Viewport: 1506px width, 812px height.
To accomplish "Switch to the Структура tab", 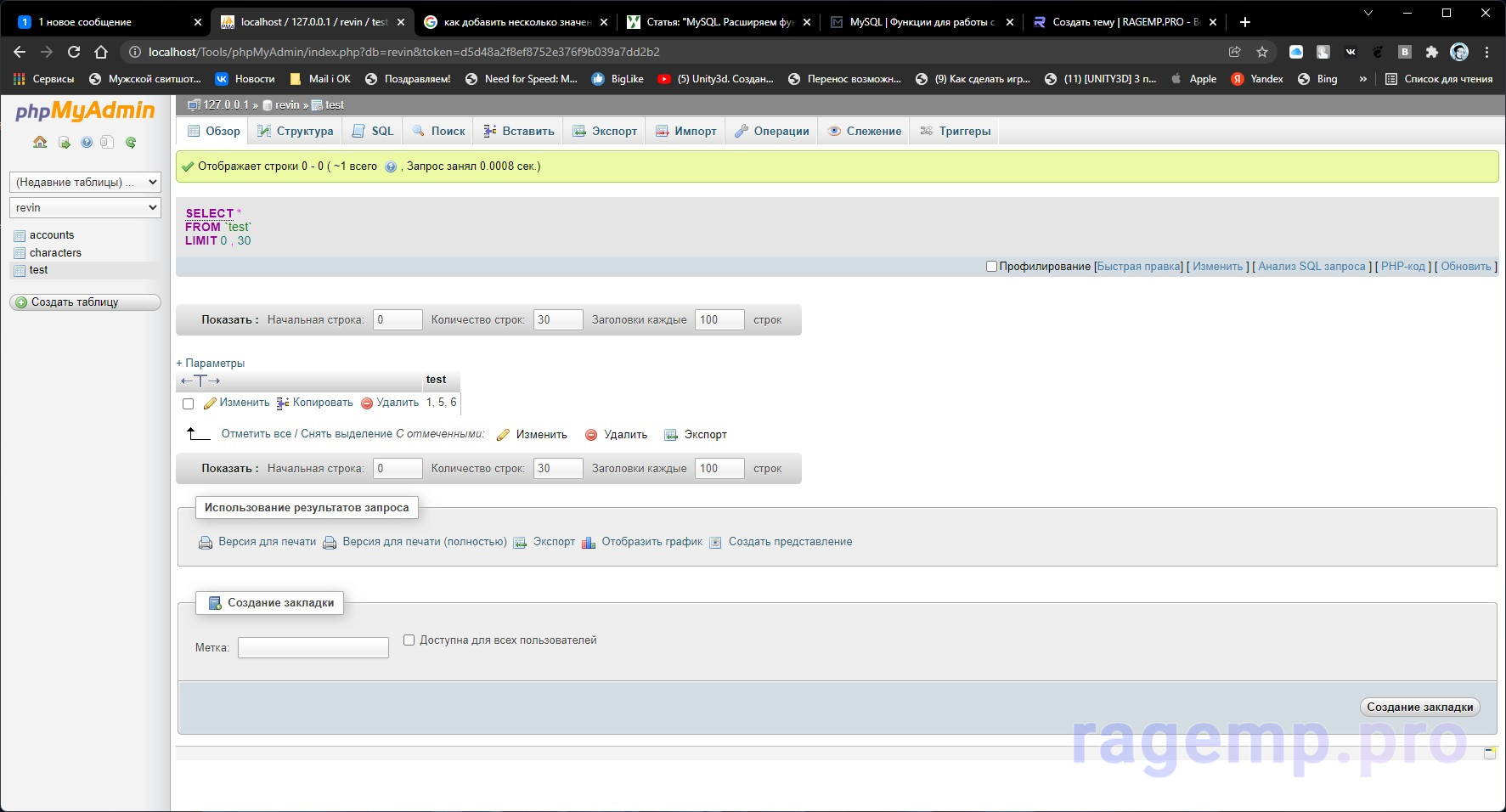I will [x=296, y=132].
